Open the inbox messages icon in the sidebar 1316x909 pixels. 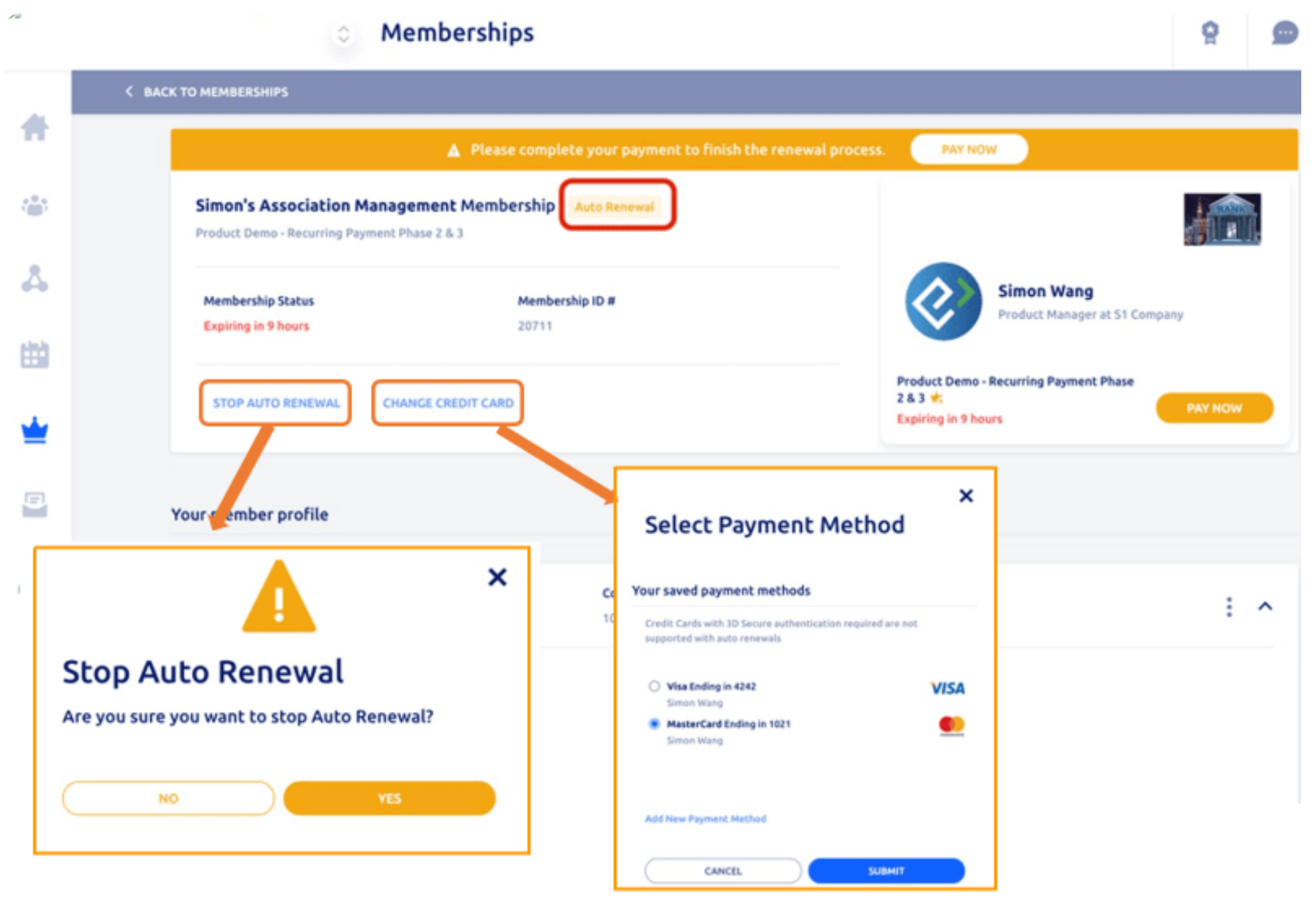pyautogui.click(x=35, y=505)
